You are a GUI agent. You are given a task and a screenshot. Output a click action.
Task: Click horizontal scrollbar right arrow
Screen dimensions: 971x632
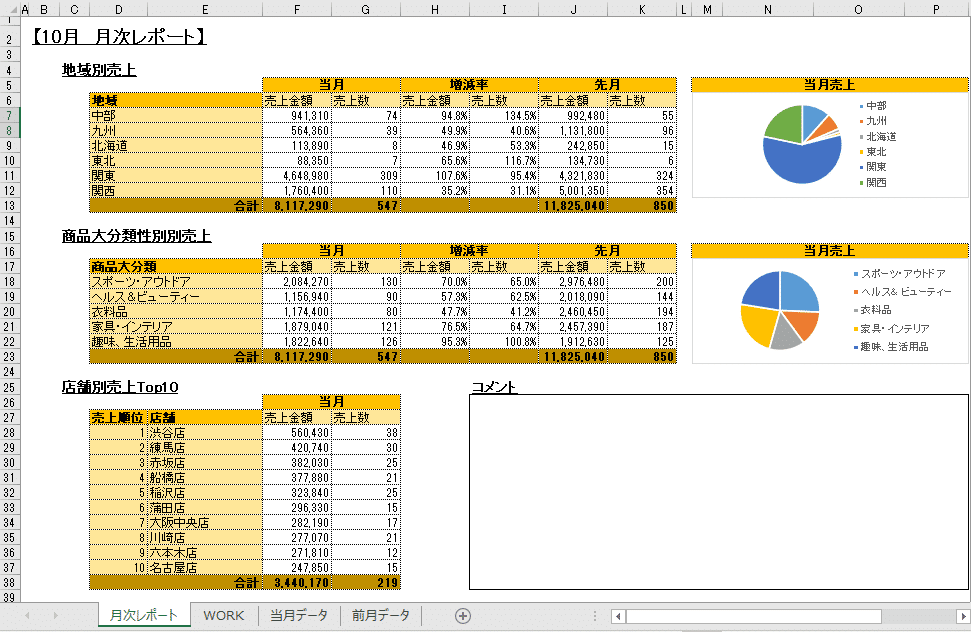coord(963,616)
